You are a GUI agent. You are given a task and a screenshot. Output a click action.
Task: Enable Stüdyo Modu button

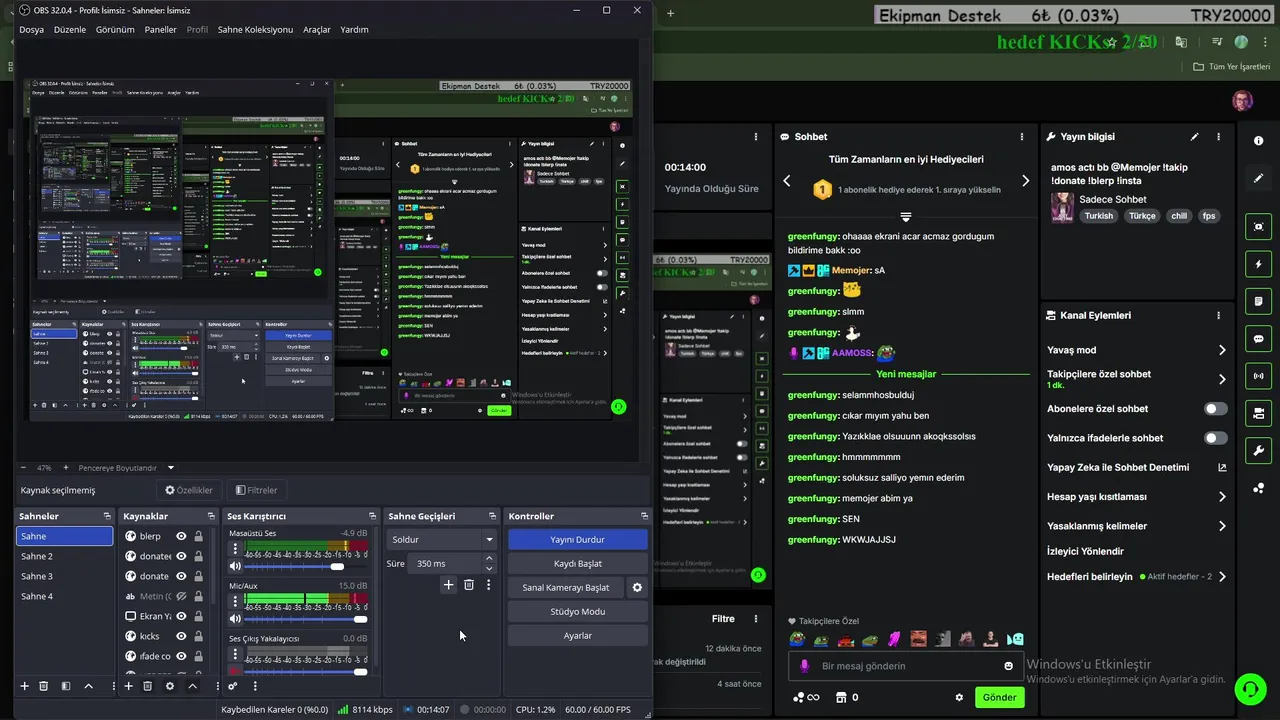(577, 611)
